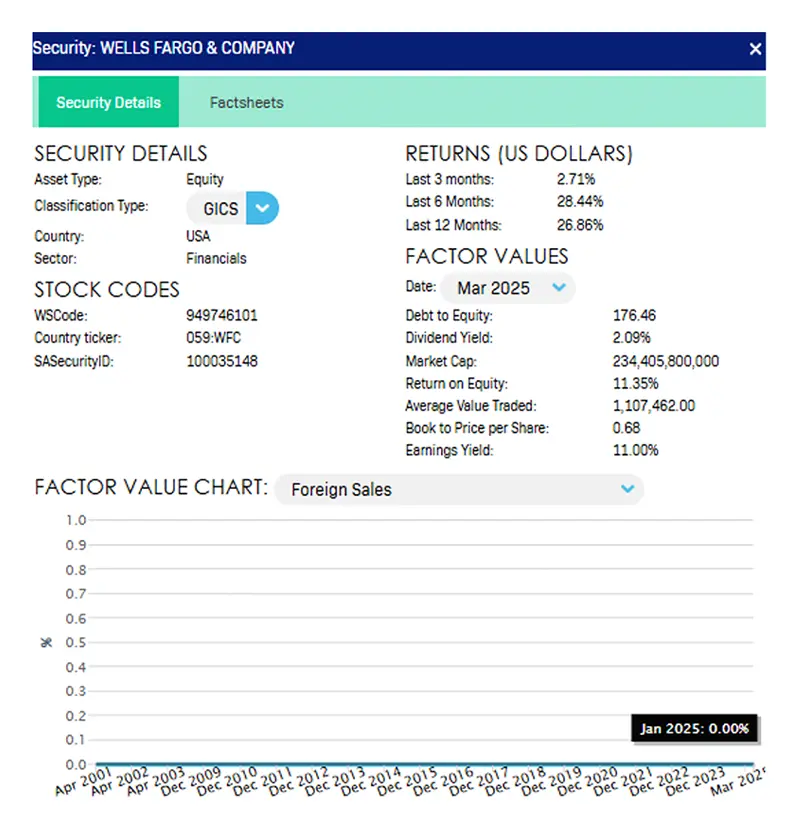Click the 1.0 label on chart y-axis
This screenshot has width=799, height=830.
click(75, 520)
